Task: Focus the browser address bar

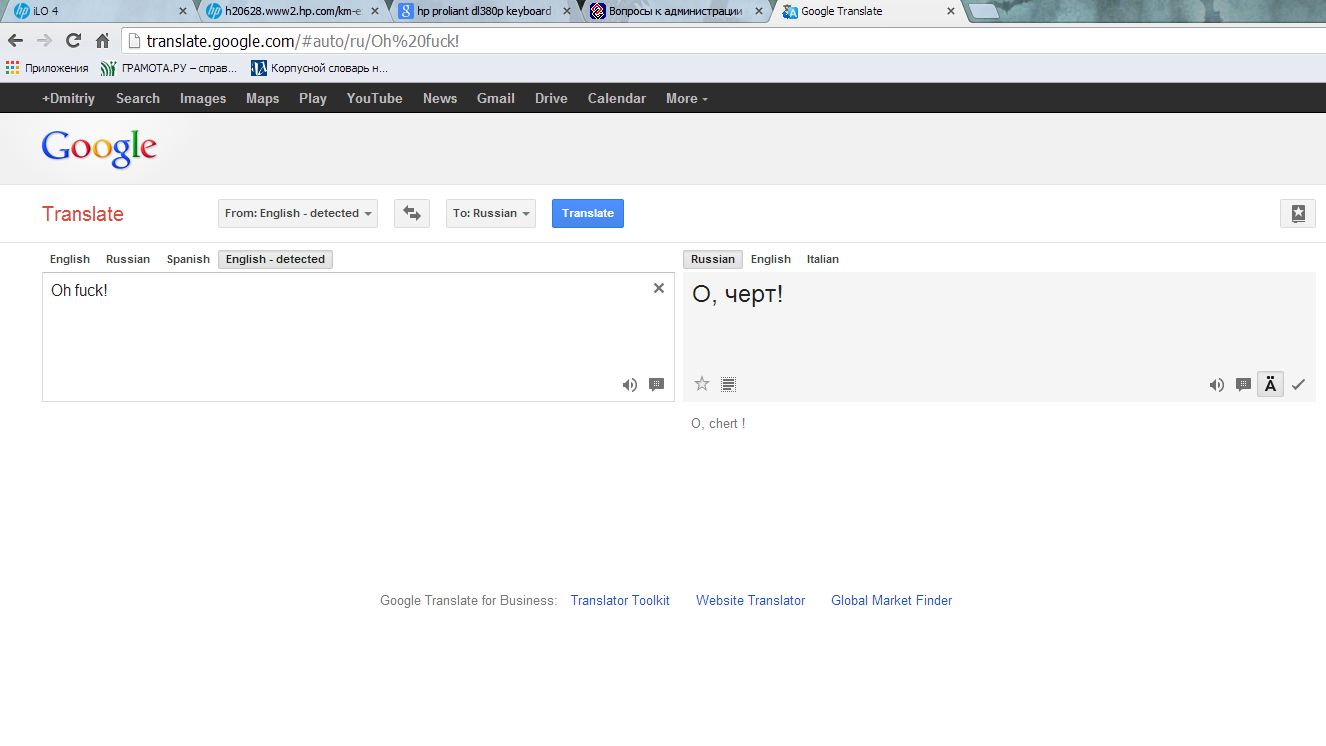Action: (722, 41)
